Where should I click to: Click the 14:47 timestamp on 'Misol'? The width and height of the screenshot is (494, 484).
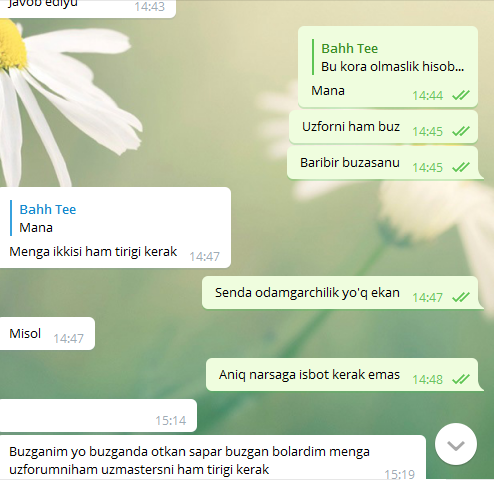[x=68, y=339]
